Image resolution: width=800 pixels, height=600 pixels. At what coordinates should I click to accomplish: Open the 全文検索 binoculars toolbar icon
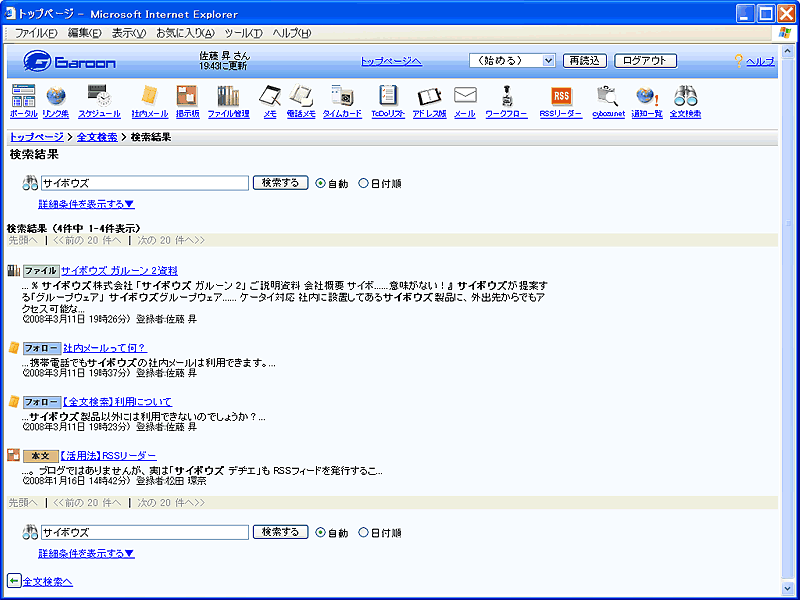click(685, 95)
